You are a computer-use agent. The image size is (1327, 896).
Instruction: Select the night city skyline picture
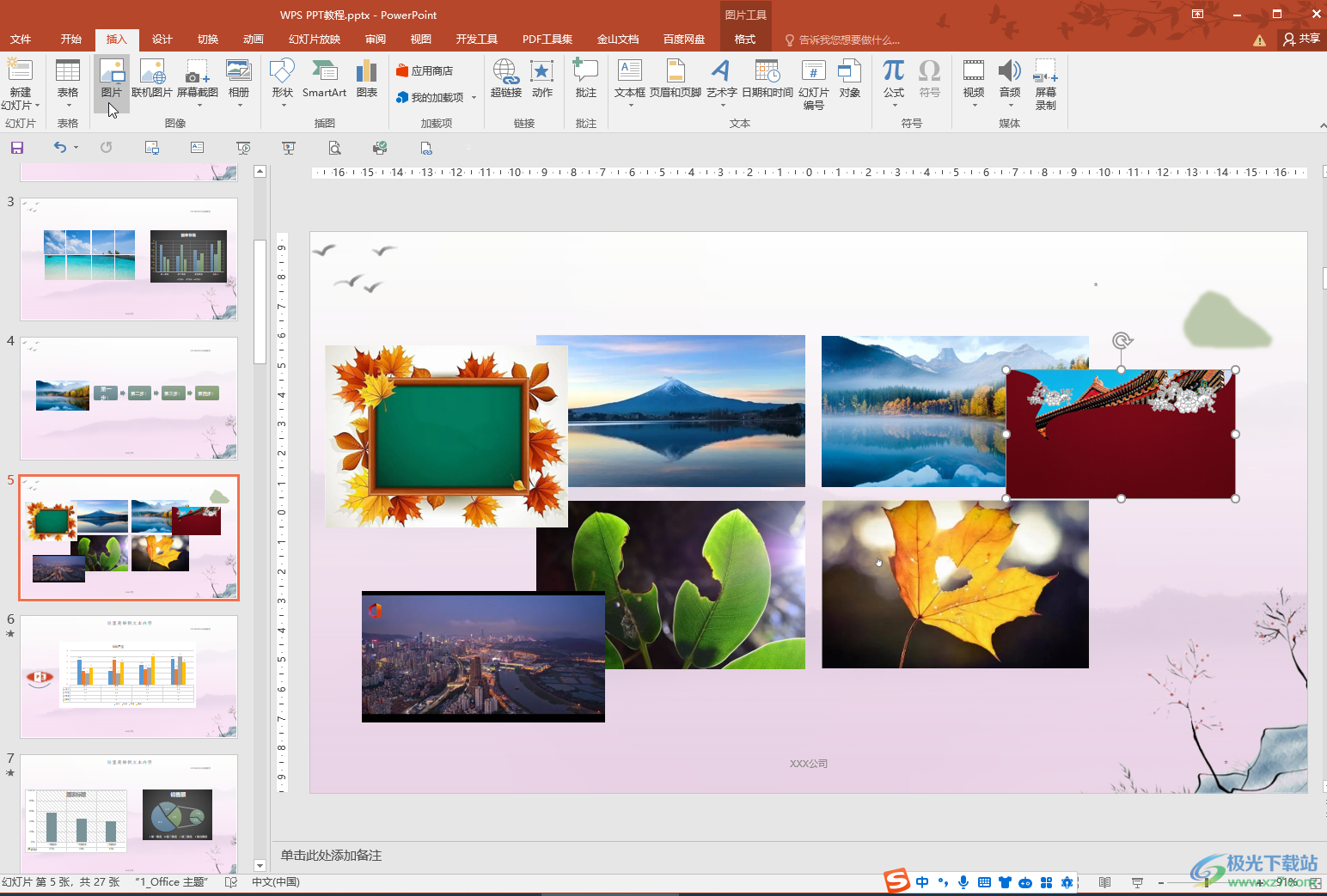483,656
